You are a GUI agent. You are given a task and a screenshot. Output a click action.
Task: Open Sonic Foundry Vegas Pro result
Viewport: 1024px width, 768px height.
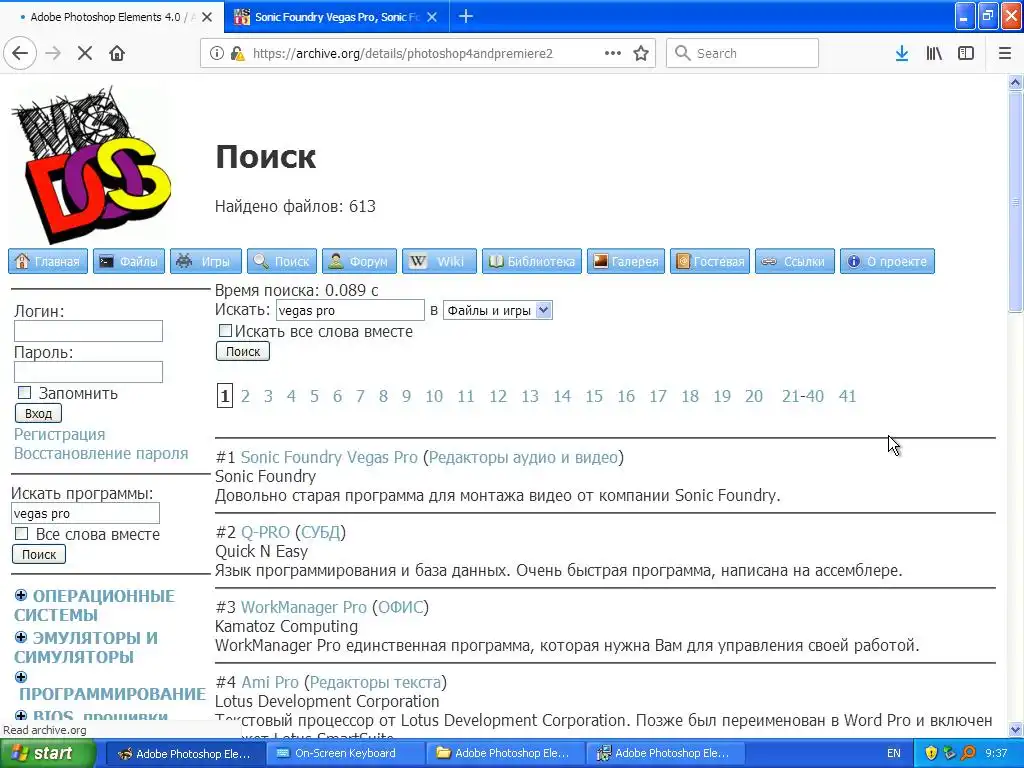pos(329,457)
